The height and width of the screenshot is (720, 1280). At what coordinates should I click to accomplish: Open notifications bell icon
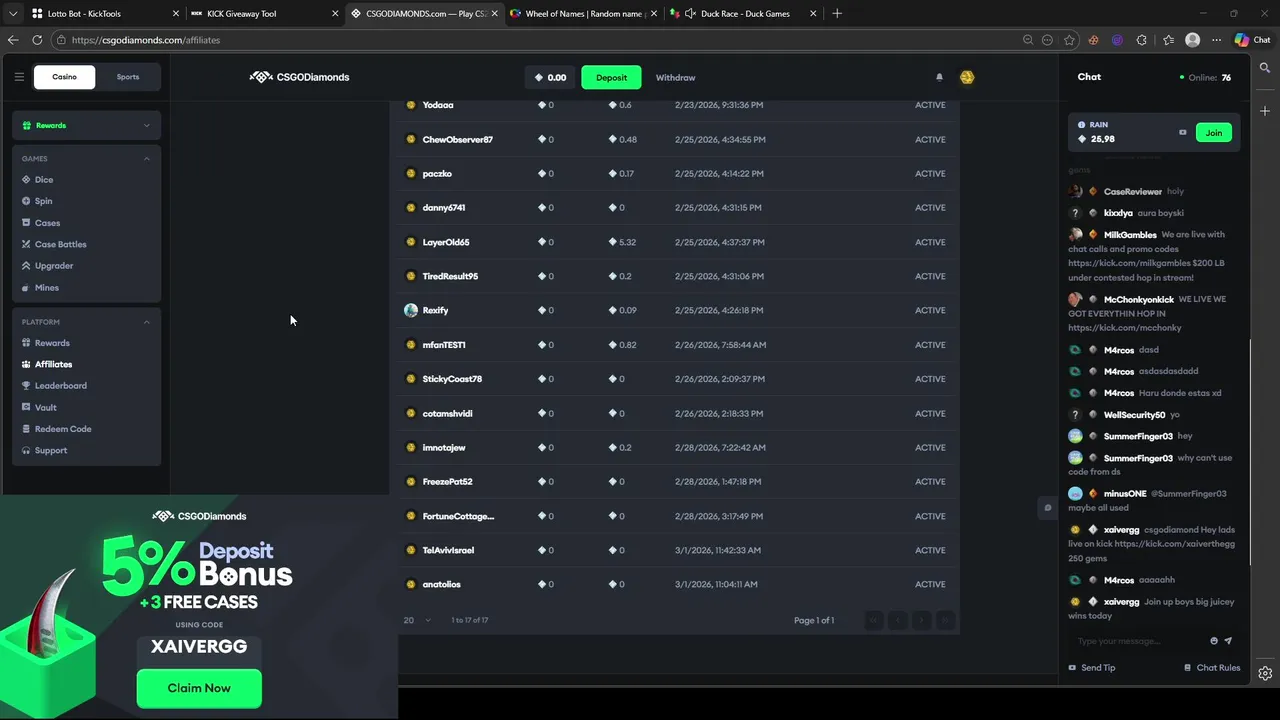pyautogui.click(x=939, y=77)
